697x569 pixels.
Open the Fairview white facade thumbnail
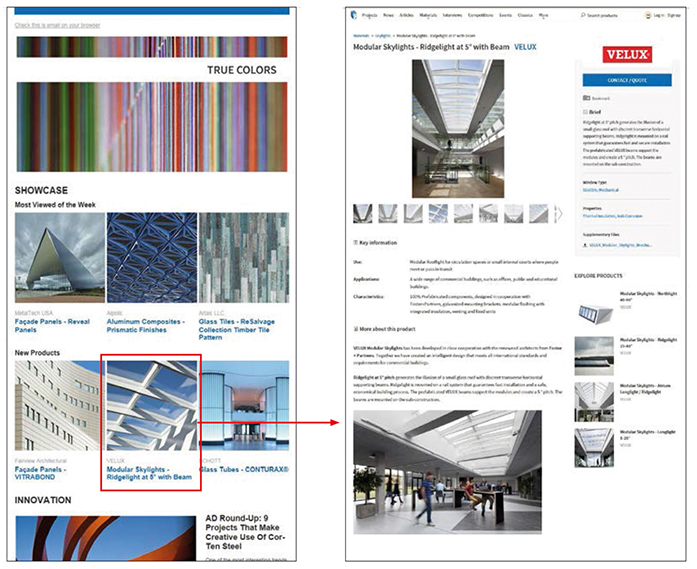60,405
